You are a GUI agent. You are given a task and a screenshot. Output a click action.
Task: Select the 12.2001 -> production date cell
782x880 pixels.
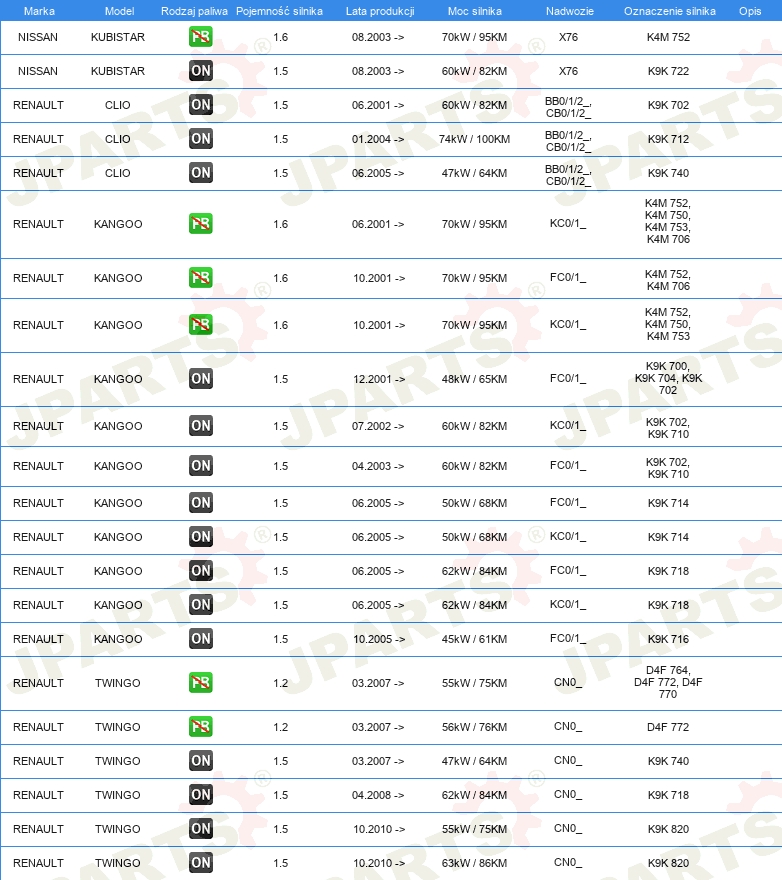(x=379, y=379)
